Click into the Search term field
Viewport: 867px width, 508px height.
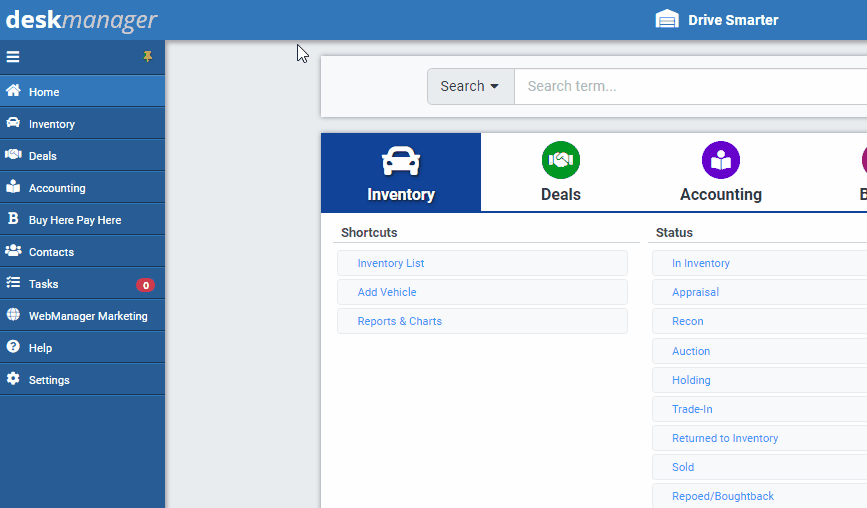(690, 87)
